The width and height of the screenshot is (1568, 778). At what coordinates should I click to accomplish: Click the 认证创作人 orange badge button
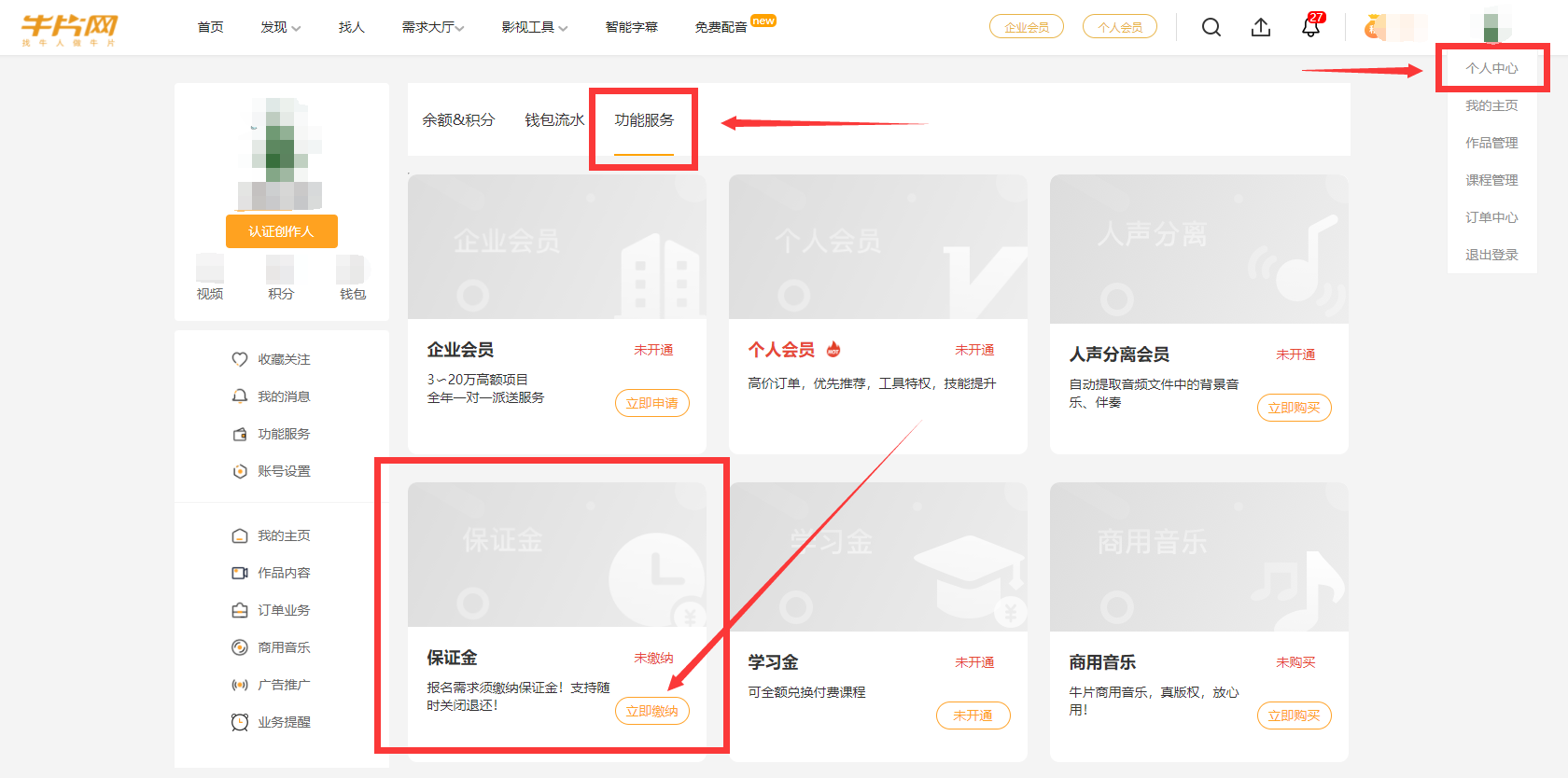(x=281, y=231)
